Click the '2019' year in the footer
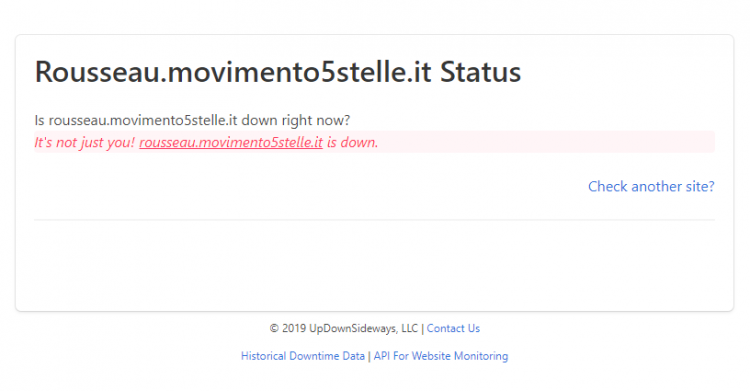Screen dimensions: 750x391 (294, 328)
